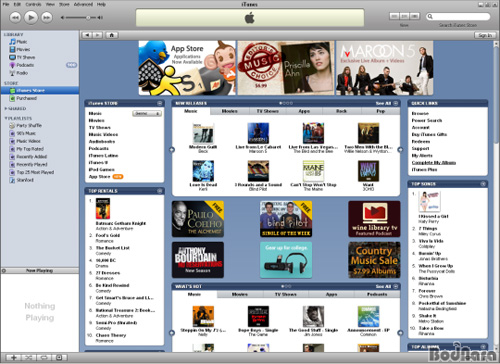Screen dimensions: 500x364
Task: Click the Sign In button
Action: click(x=485, y=35)
